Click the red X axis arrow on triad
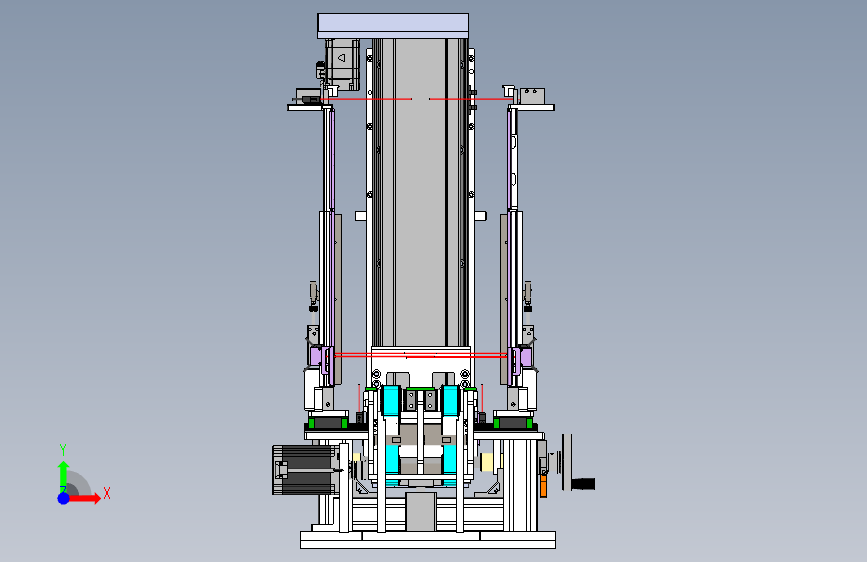The image size is (867, 562). click(84, 498)
